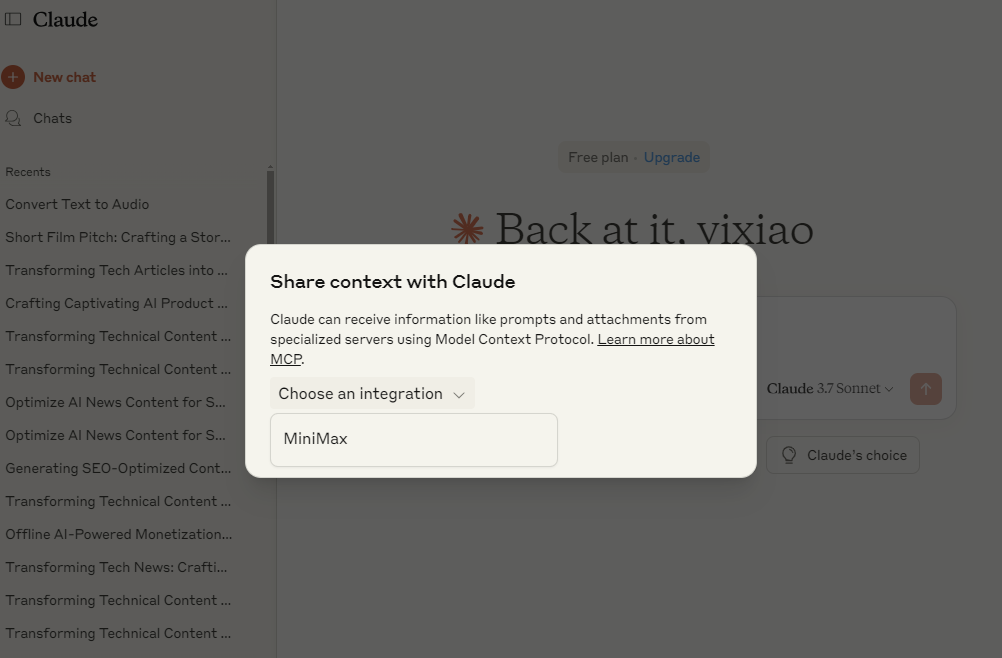Click the Upgrade plan link
This screenshot has height=658, width=1002.
671,157
